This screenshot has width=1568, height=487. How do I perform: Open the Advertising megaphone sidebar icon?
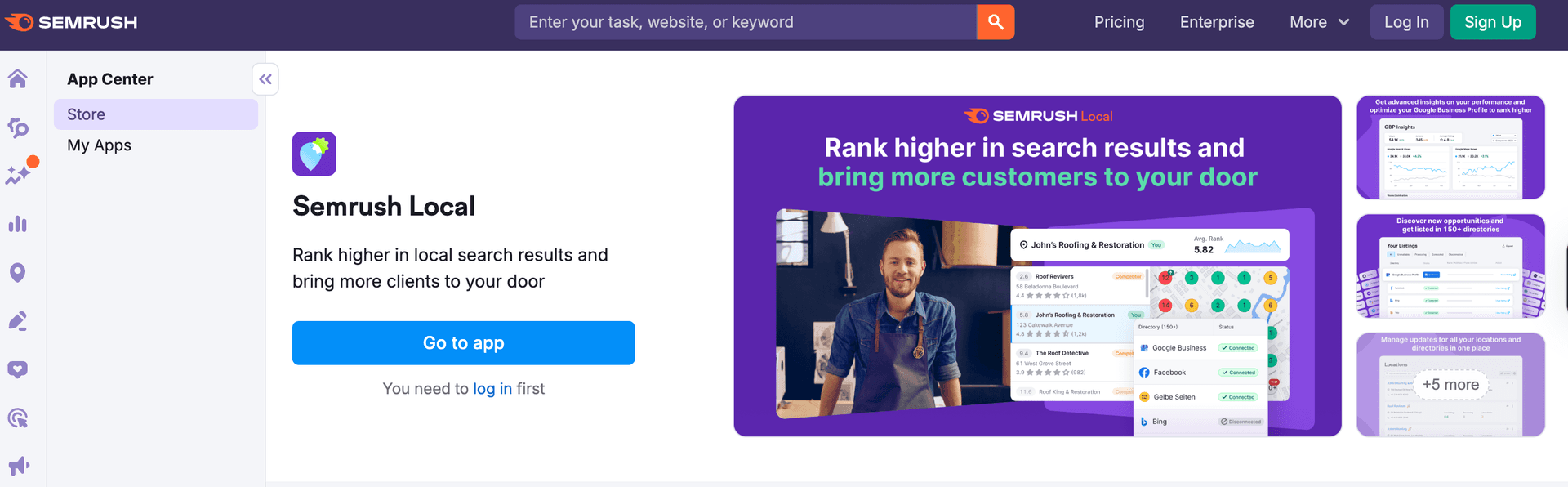pyautogui.click(x=19, y=466)
